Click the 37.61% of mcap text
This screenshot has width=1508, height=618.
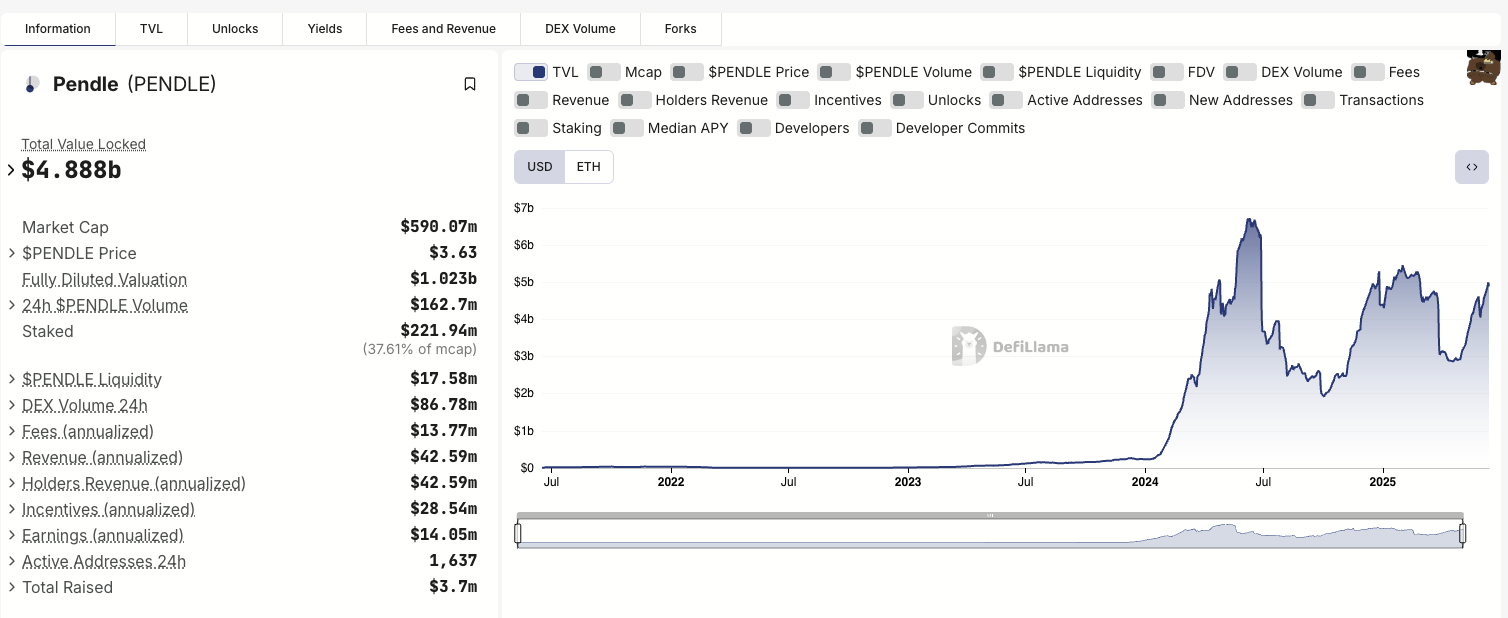coord(420,350)
